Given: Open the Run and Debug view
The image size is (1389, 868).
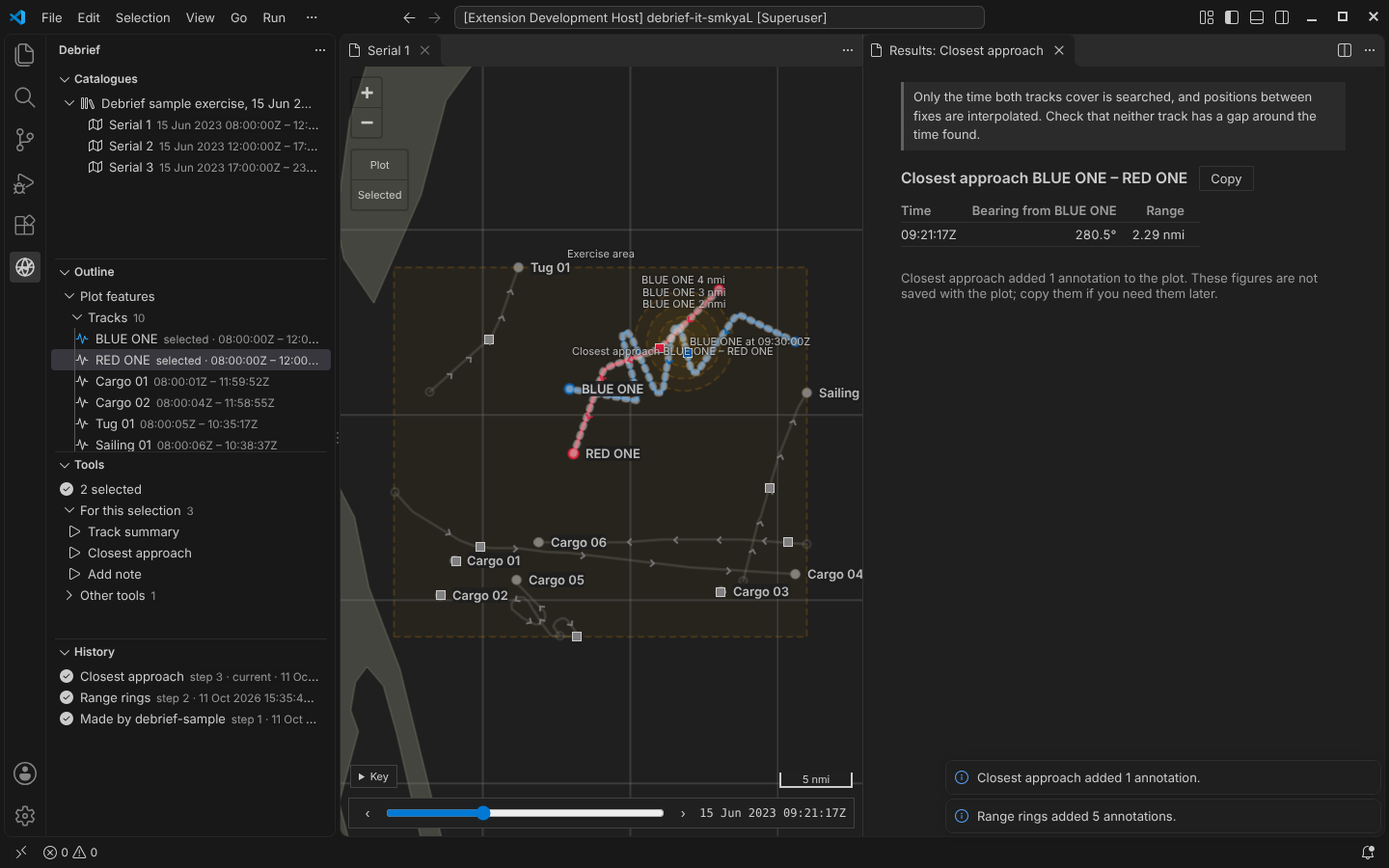Looking at the screenshot, I should 25,182.
